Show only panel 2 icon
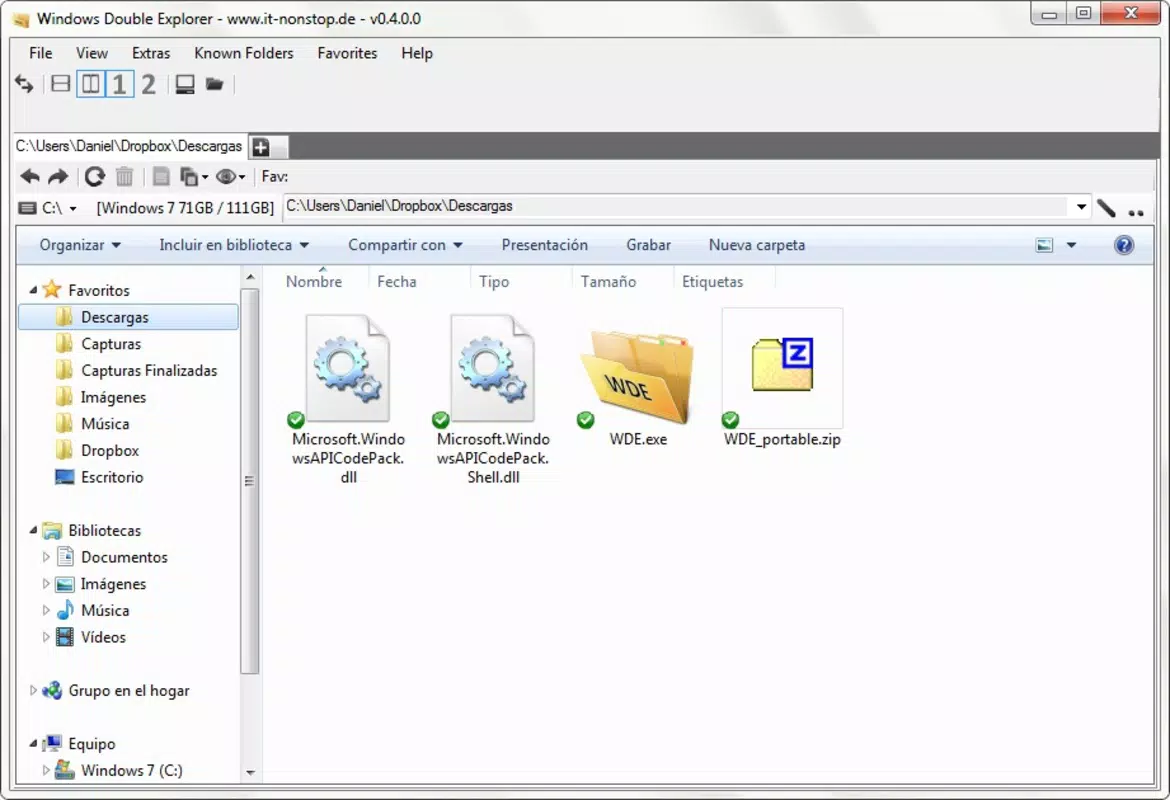 click(148, 84)
